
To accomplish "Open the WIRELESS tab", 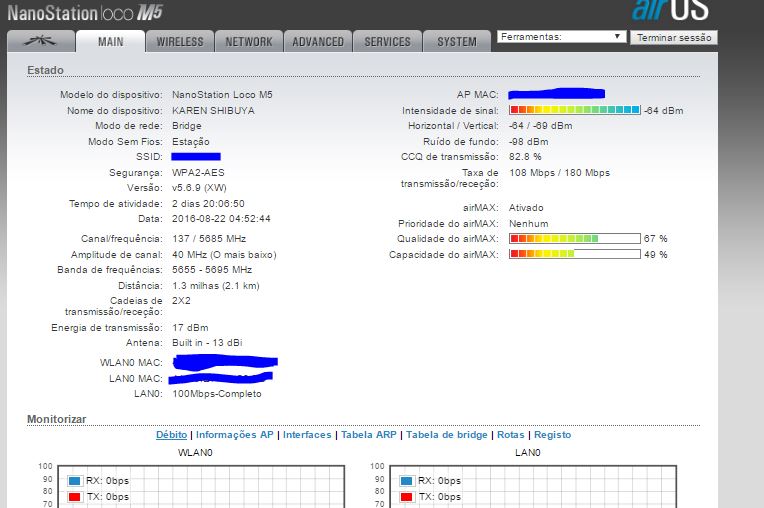I will 180,41.
